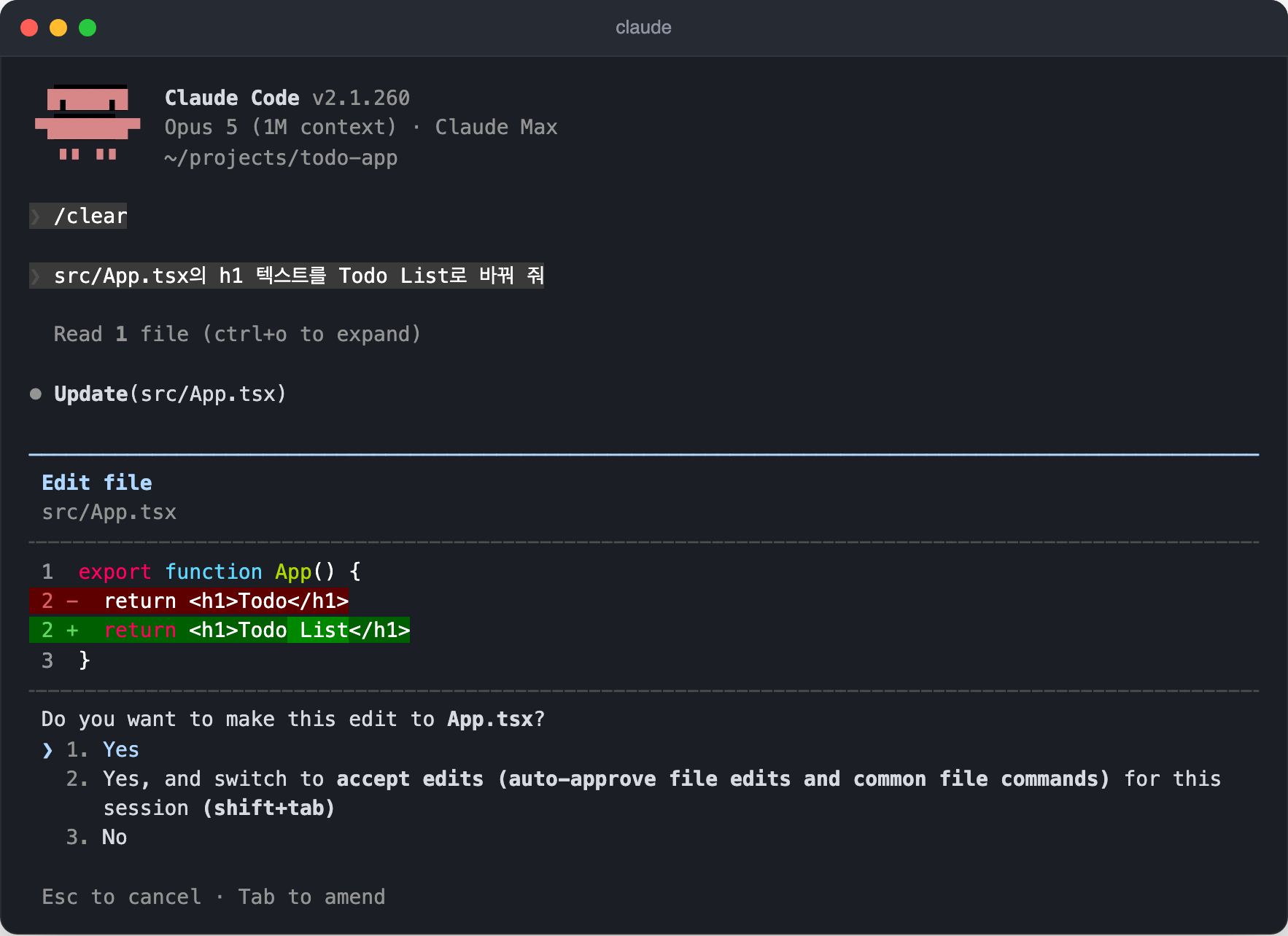Click the version v2.1.260 text
The image size is (1288, 936).
[361, 98]
